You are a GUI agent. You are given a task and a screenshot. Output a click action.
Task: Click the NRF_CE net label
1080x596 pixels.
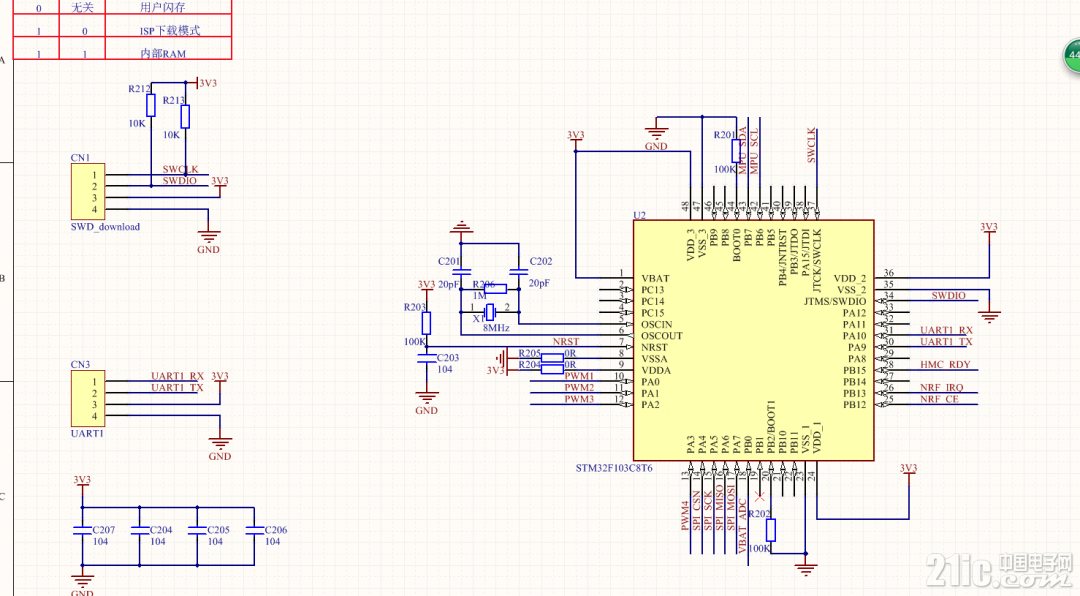point(939,399)
